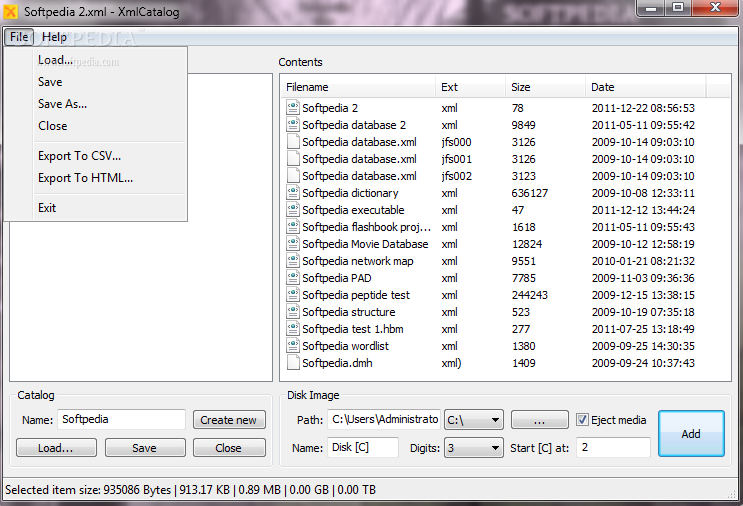This screenshot has width=743, height=506.
Task: Click the icon beside Softpedia Movie Database
Action: pyautogui.click(x=293, y=244)
